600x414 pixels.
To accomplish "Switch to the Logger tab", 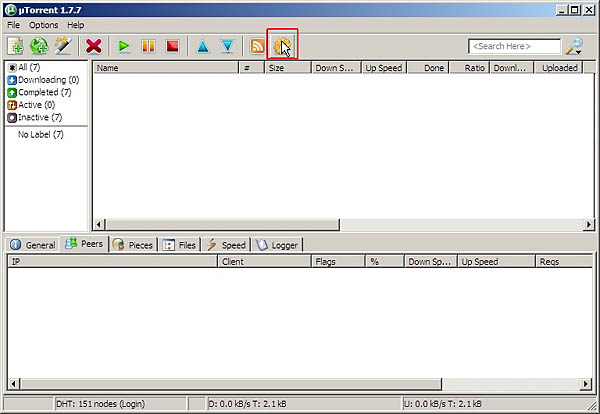I will [x=277, y=245].
